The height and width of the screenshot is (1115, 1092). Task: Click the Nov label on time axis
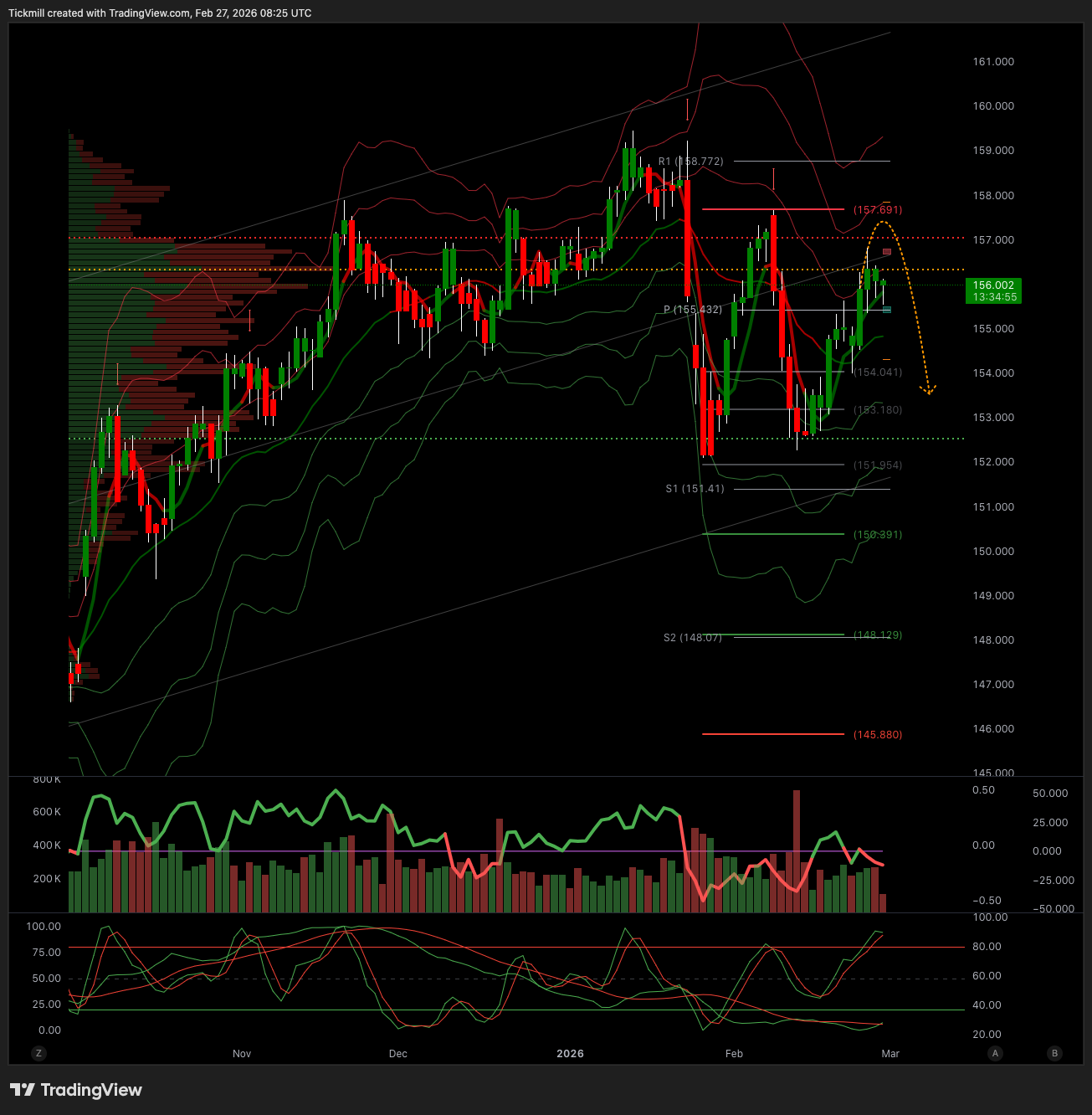point(242,1053)
